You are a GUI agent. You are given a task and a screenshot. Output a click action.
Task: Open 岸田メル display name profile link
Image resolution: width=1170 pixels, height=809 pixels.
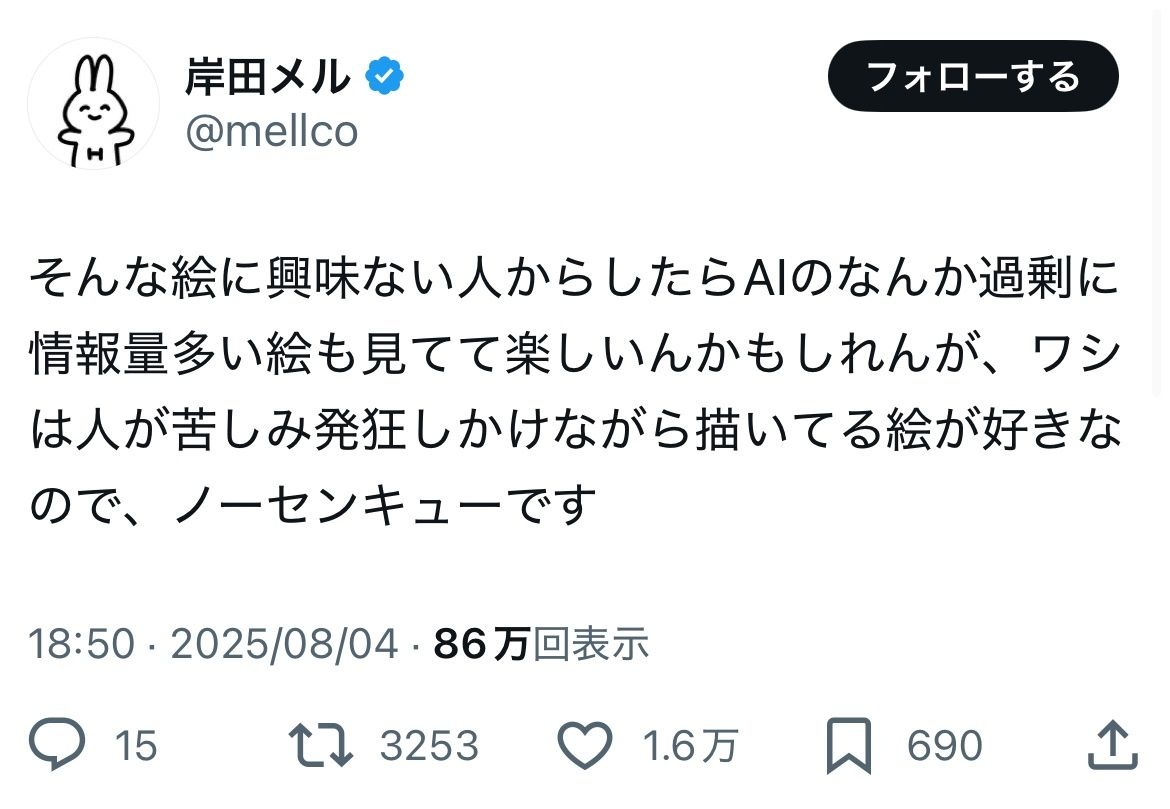(267, 77)
